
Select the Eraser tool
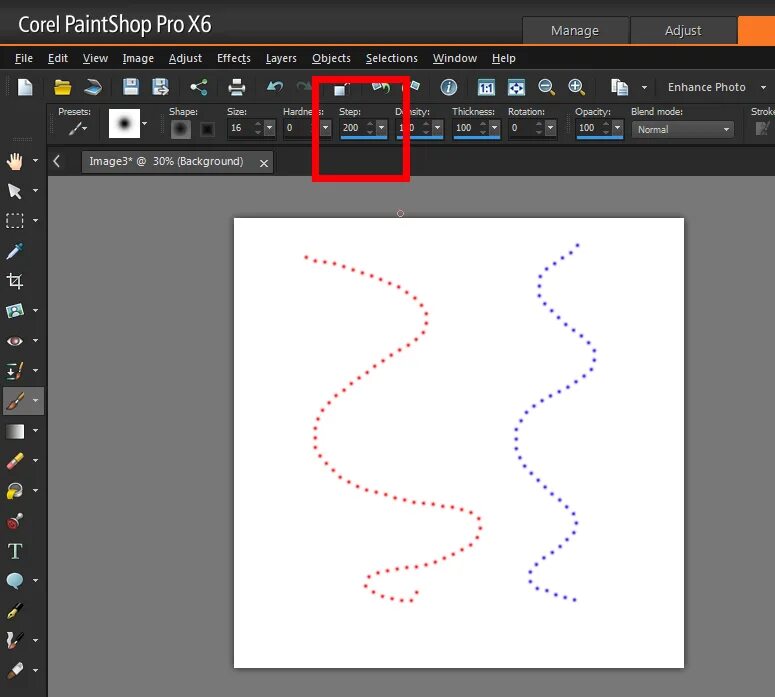(x=14, y=461)
